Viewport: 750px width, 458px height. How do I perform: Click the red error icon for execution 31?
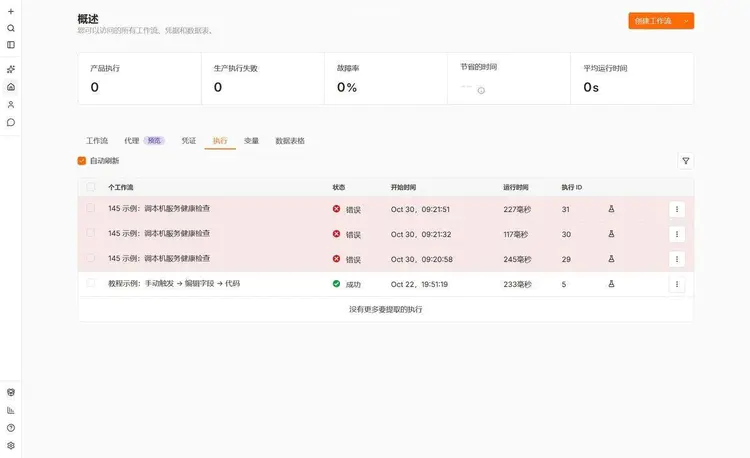coord(336,209)
